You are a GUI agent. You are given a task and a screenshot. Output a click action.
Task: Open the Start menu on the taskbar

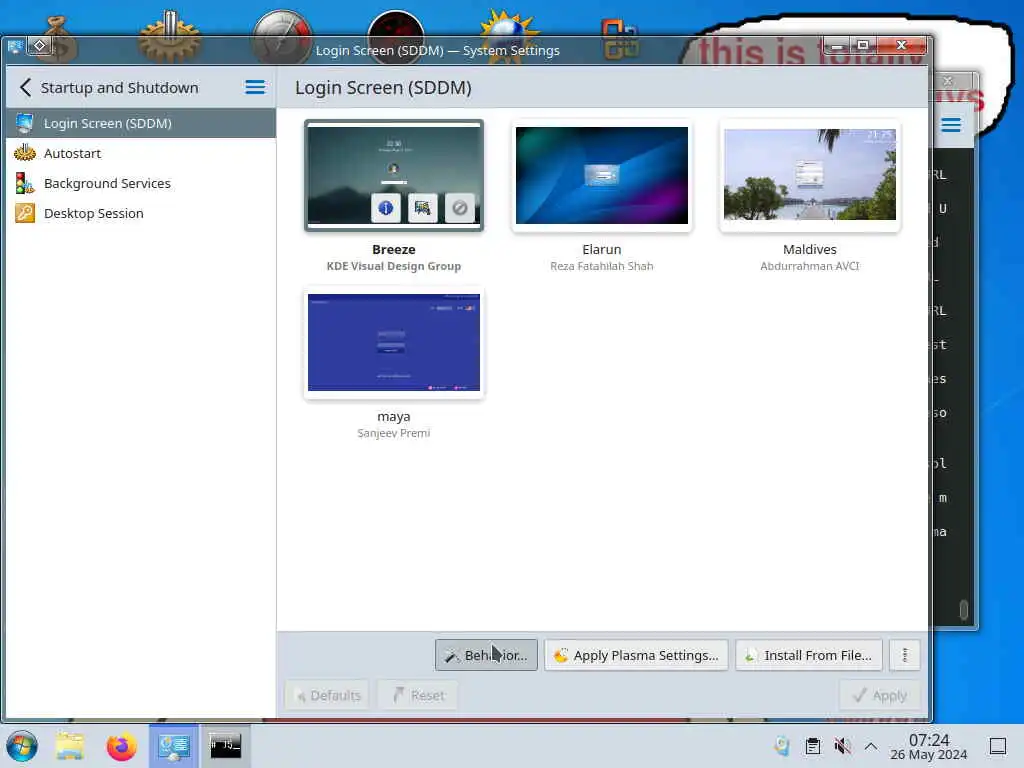pyautogui.click(x=22, y=746)
